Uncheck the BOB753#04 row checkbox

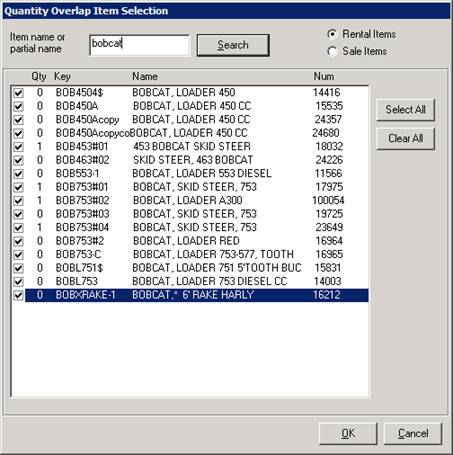coord(18,228)
